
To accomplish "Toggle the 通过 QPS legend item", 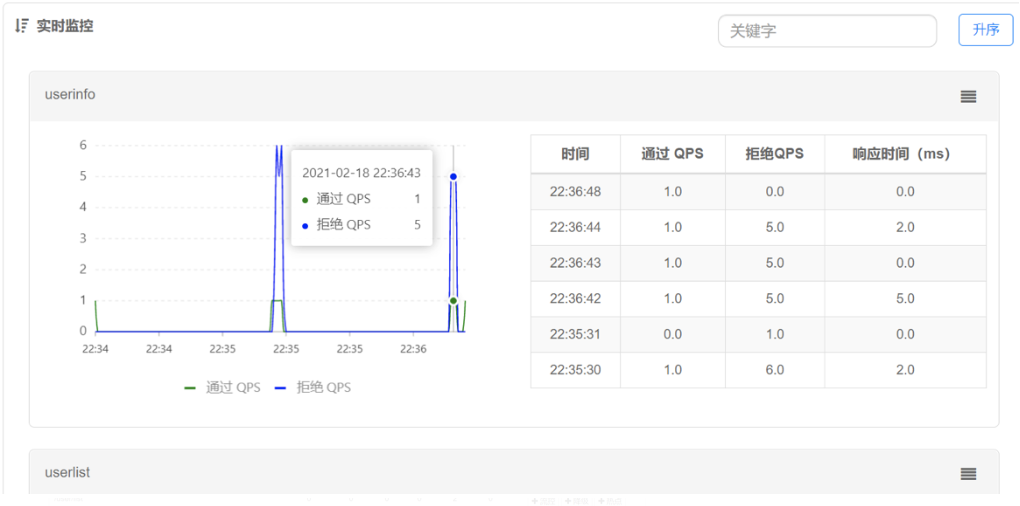I will 222,388.
